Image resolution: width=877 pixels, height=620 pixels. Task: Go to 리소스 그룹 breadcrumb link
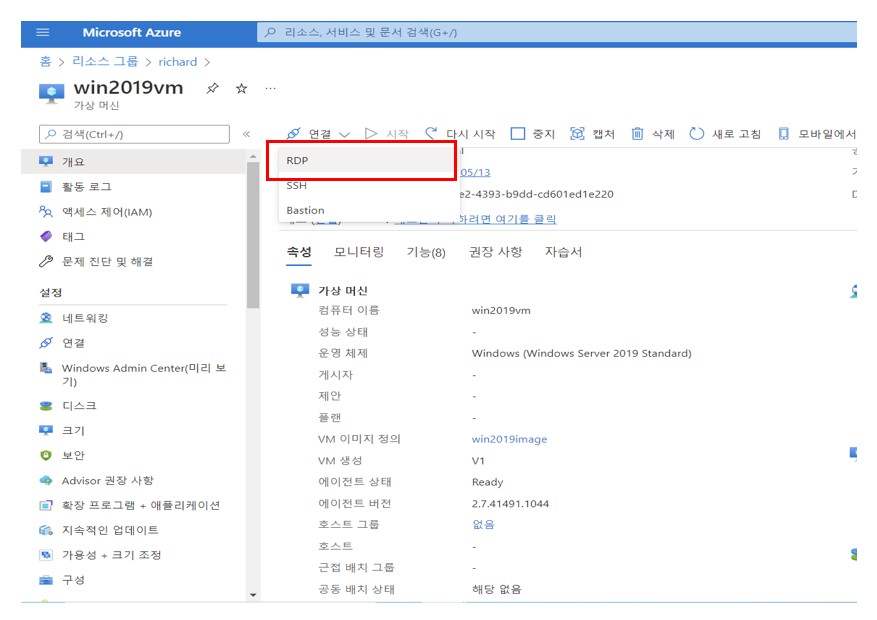[x=105, y=61]
